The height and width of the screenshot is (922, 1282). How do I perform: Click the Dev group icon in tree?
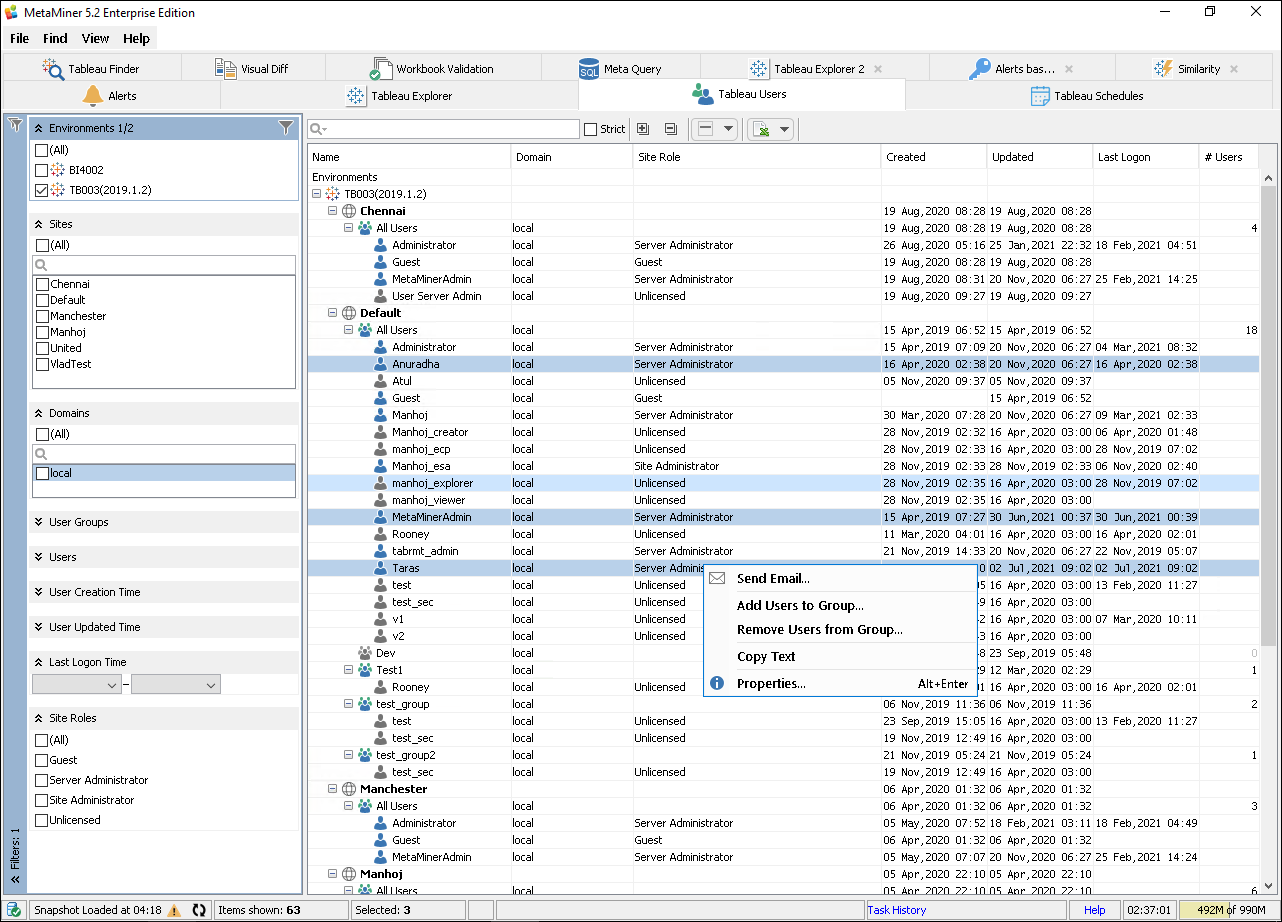click(x=365, y=652)
